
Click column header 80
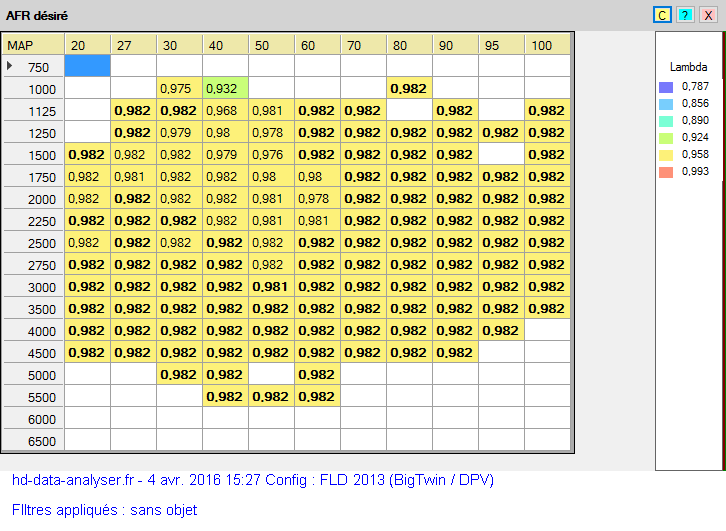(409, 44)
